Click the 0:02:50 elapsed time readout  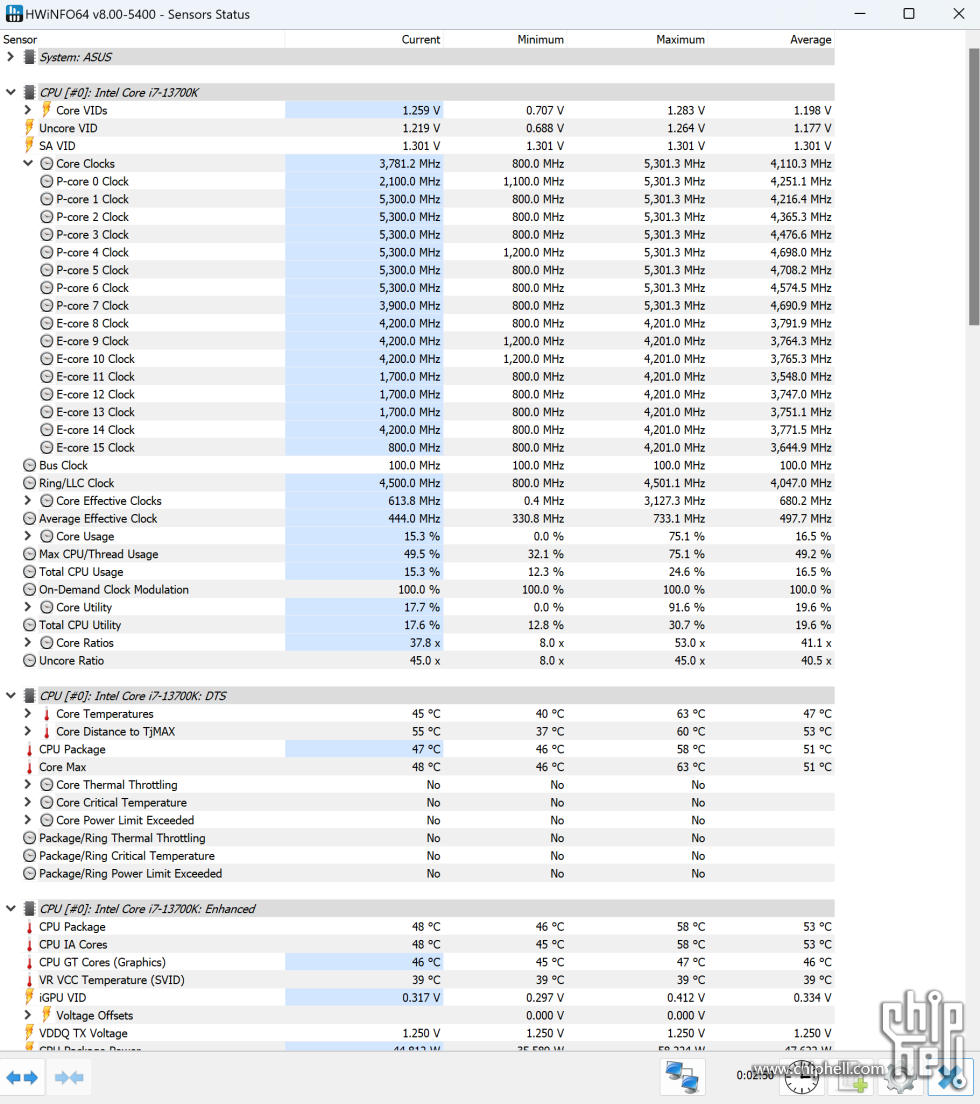tap(755, 1075)
